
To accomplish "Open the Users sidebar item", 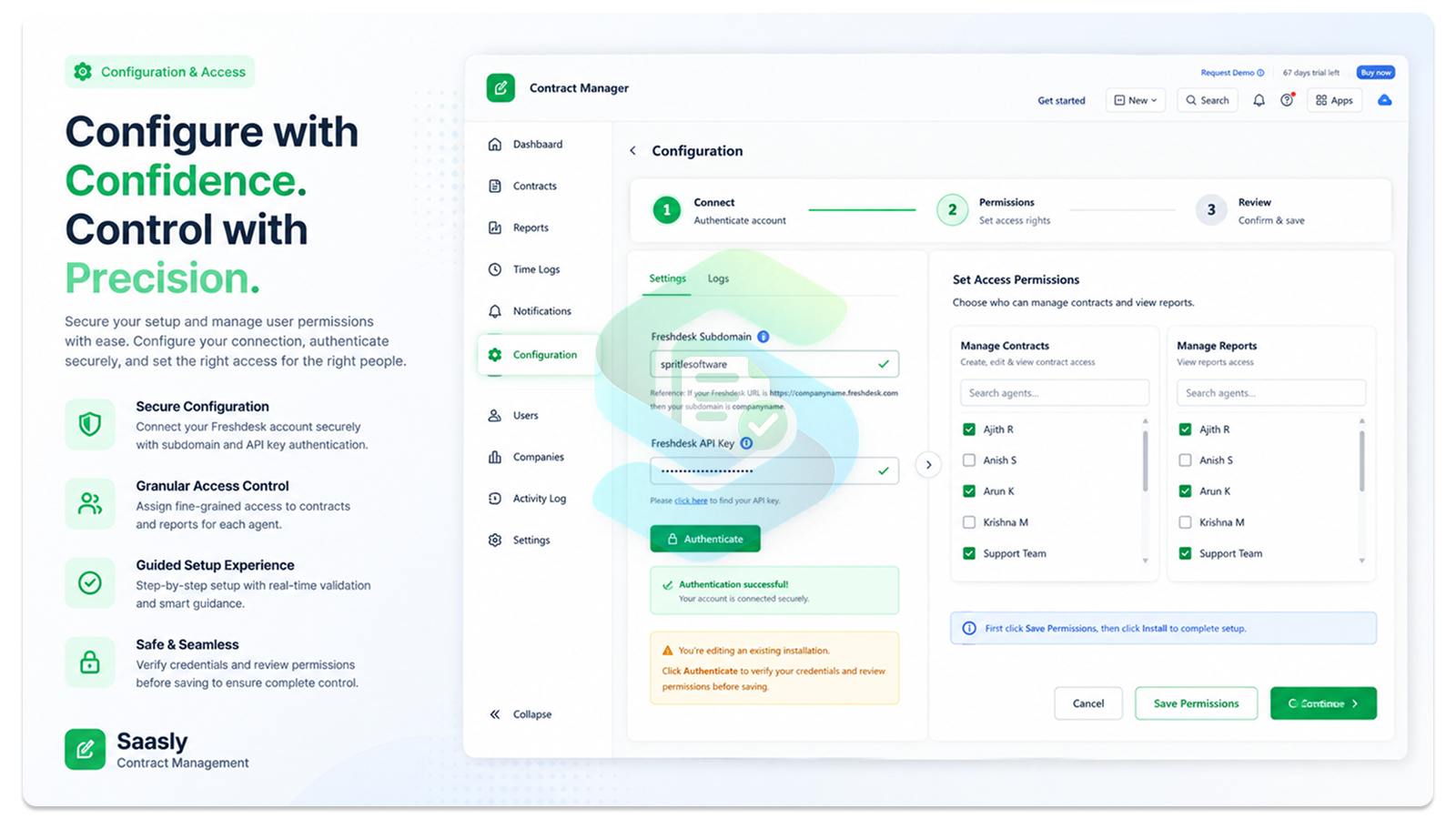I will coord(514,415).
